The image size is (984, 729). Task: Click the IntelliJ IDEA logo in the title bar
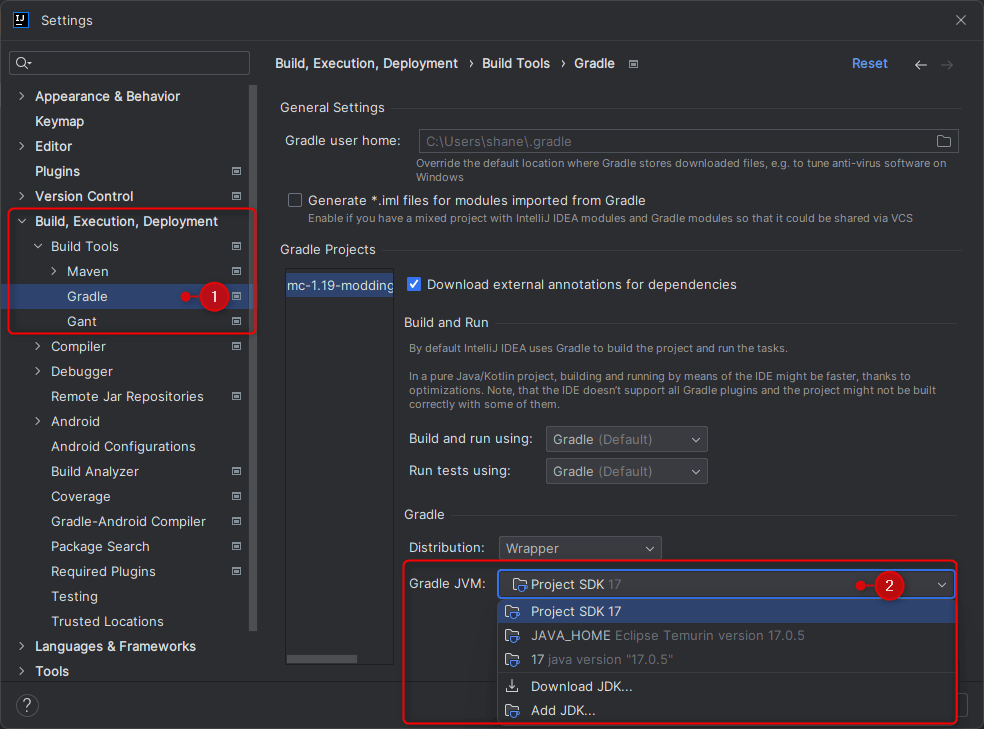click(x=21, y=20)
